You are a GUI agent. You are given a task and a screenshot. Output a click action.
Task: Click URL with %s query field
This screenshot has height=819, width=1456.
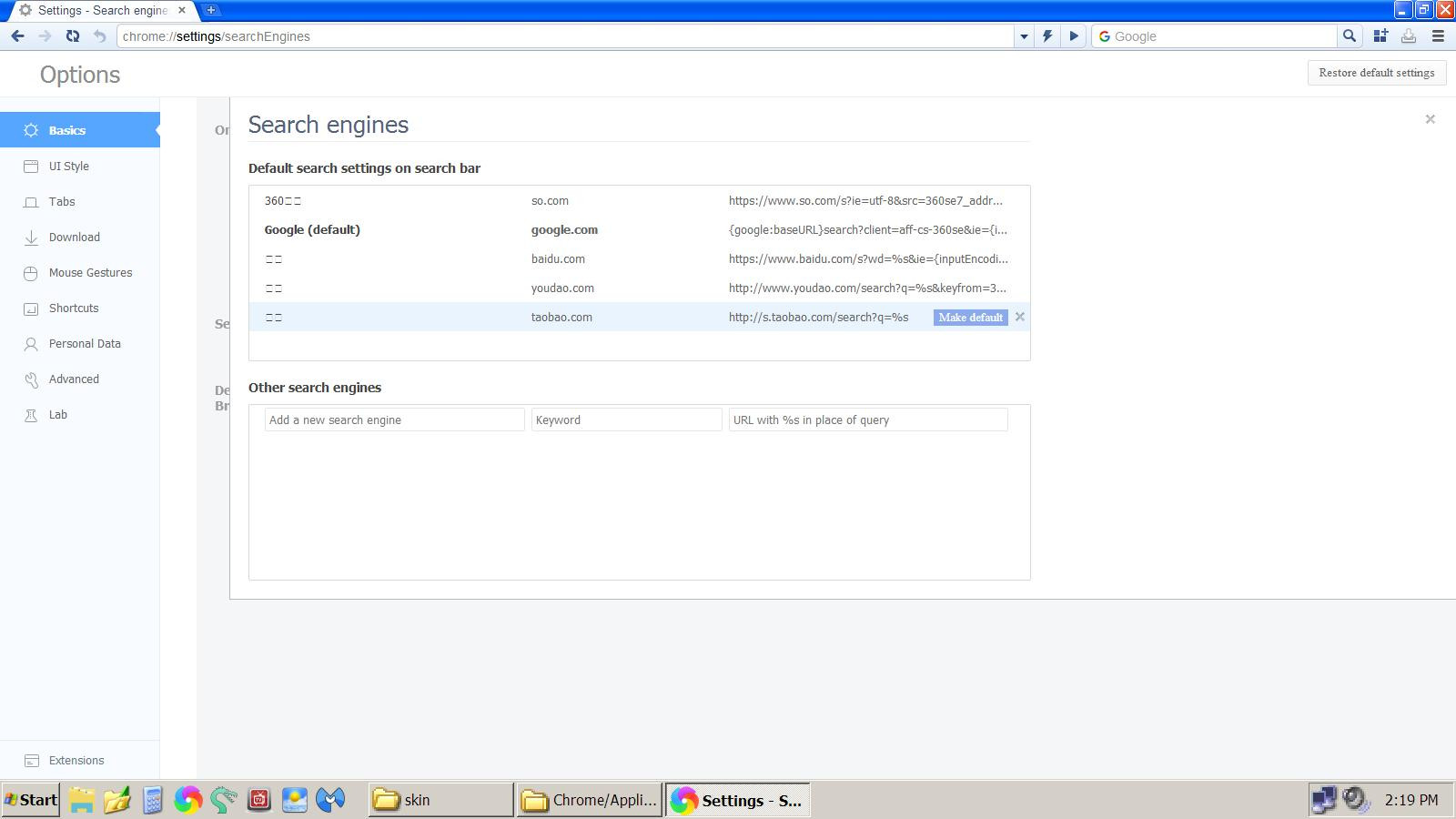point(868,420)
